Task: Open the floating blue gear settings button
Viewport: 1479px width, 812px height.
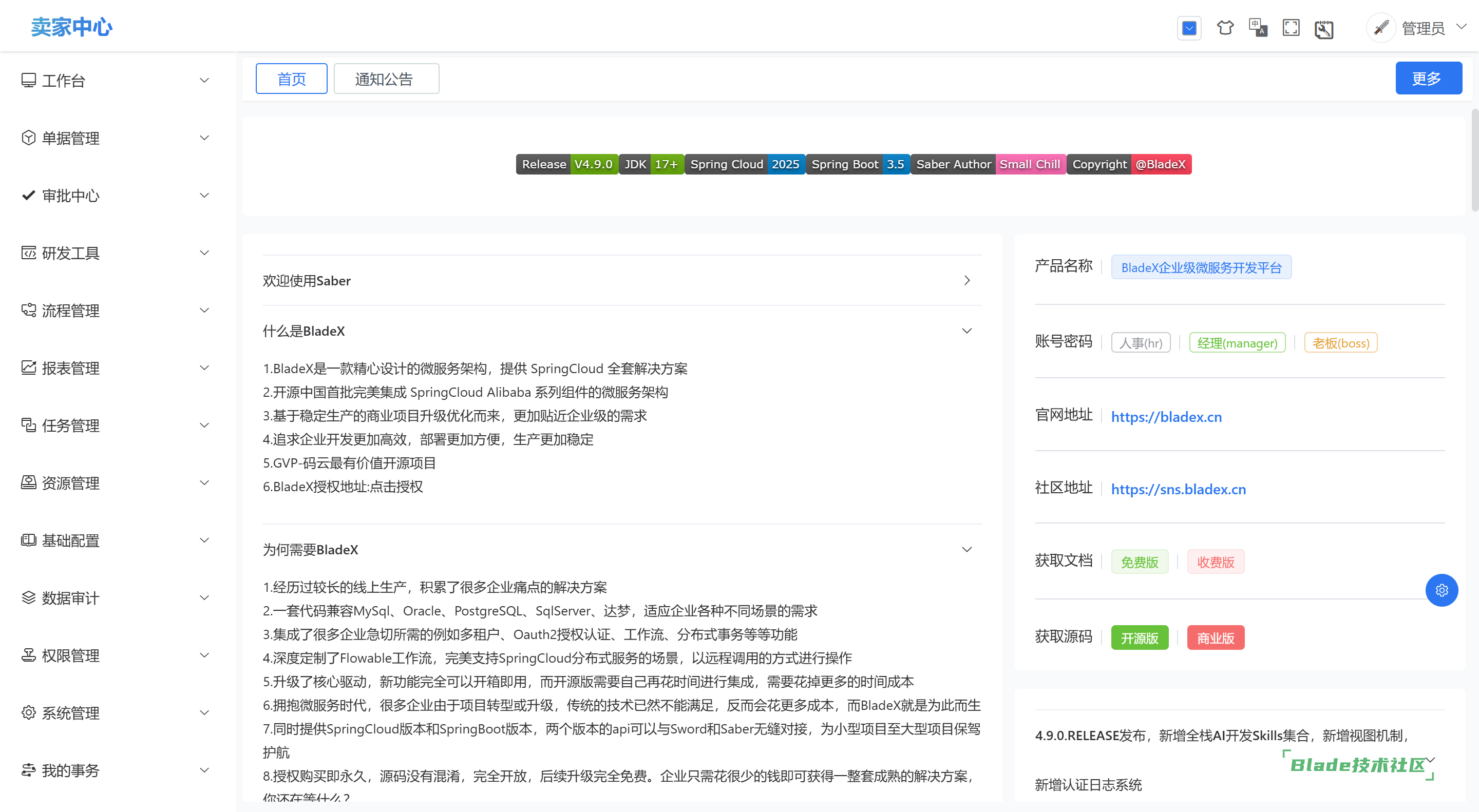Action: click(x=1441, y=590)
